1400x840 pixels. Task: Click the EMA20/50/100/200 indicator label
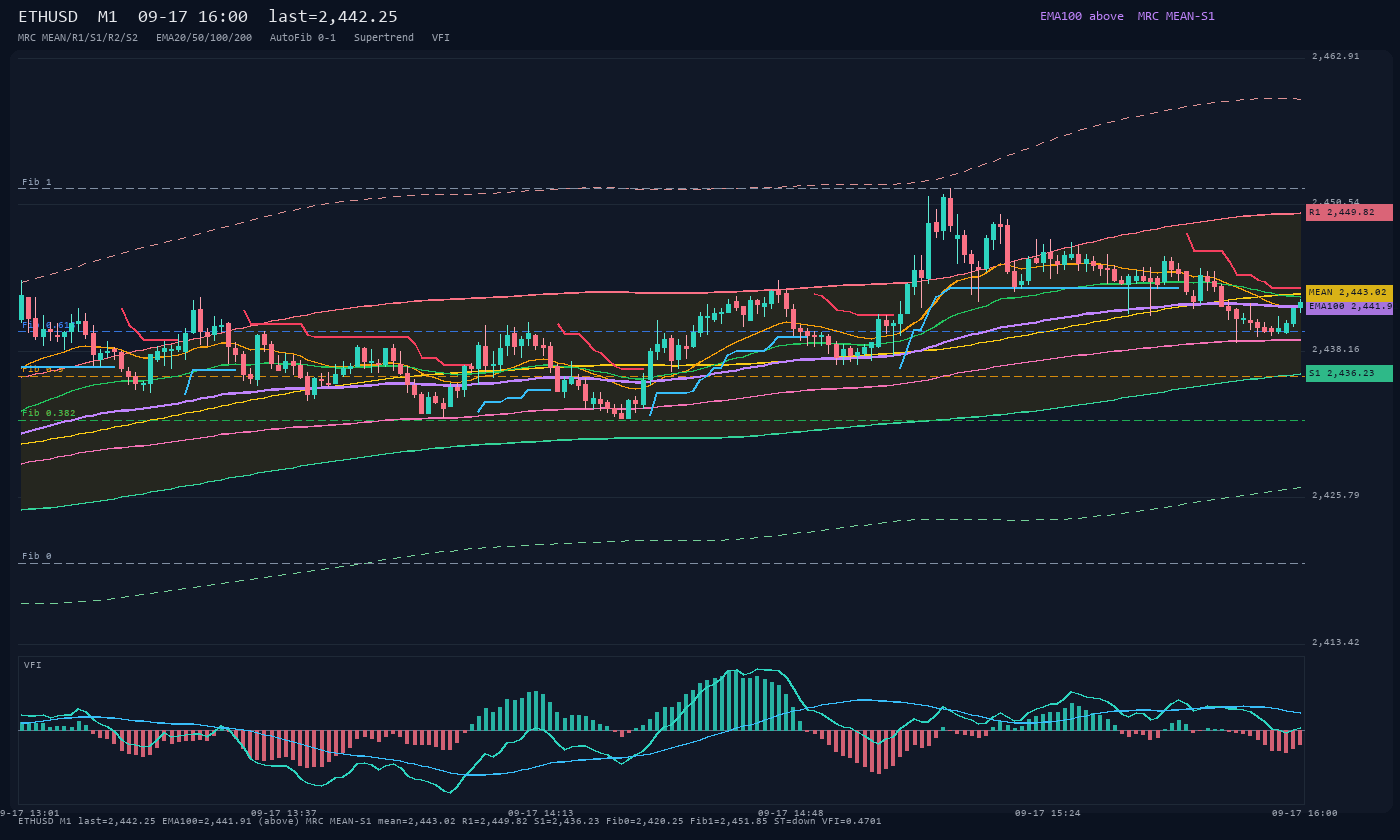204,37
